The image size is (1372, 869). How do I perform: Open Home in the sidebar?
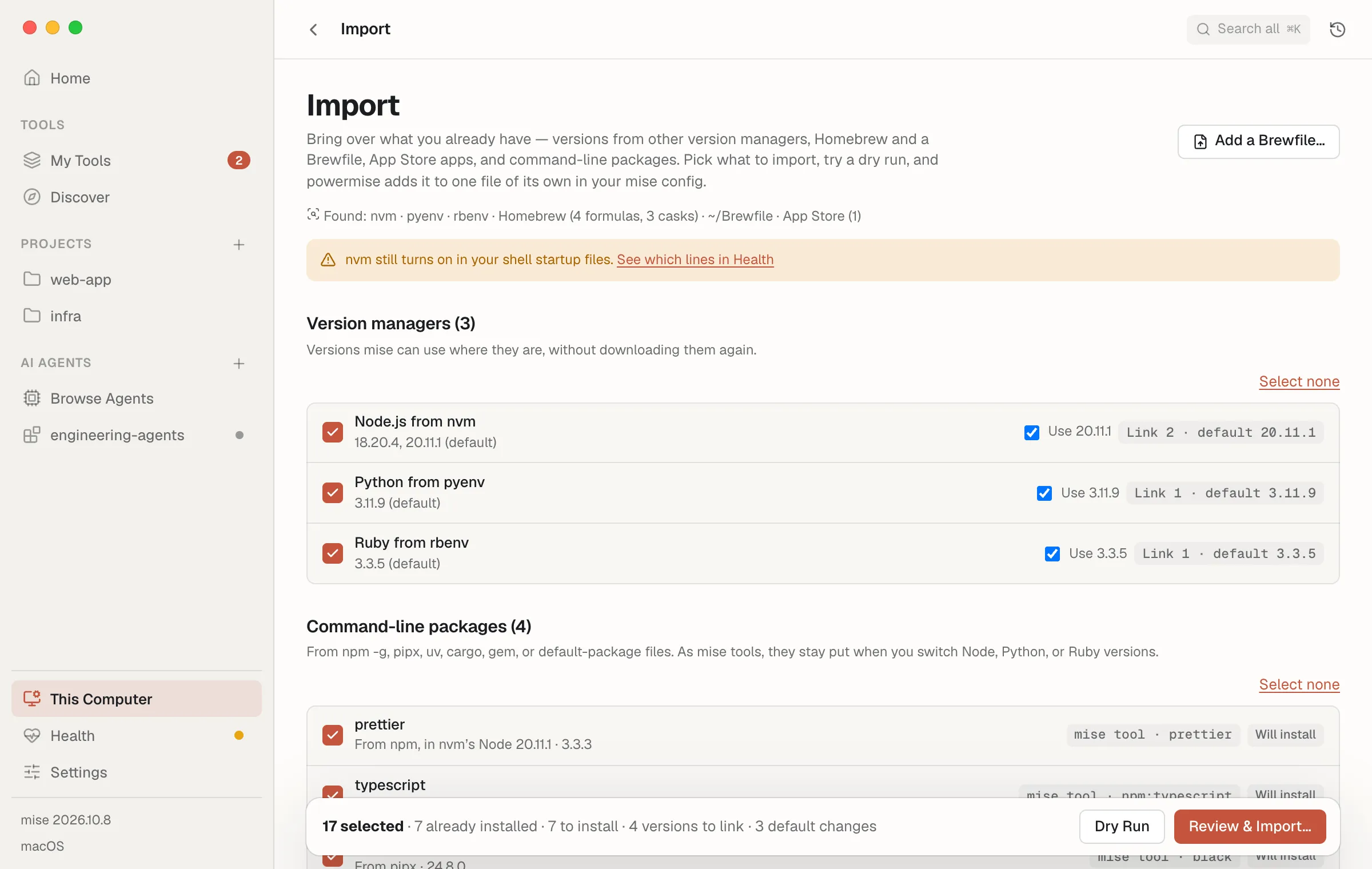(x=136, y=78)
